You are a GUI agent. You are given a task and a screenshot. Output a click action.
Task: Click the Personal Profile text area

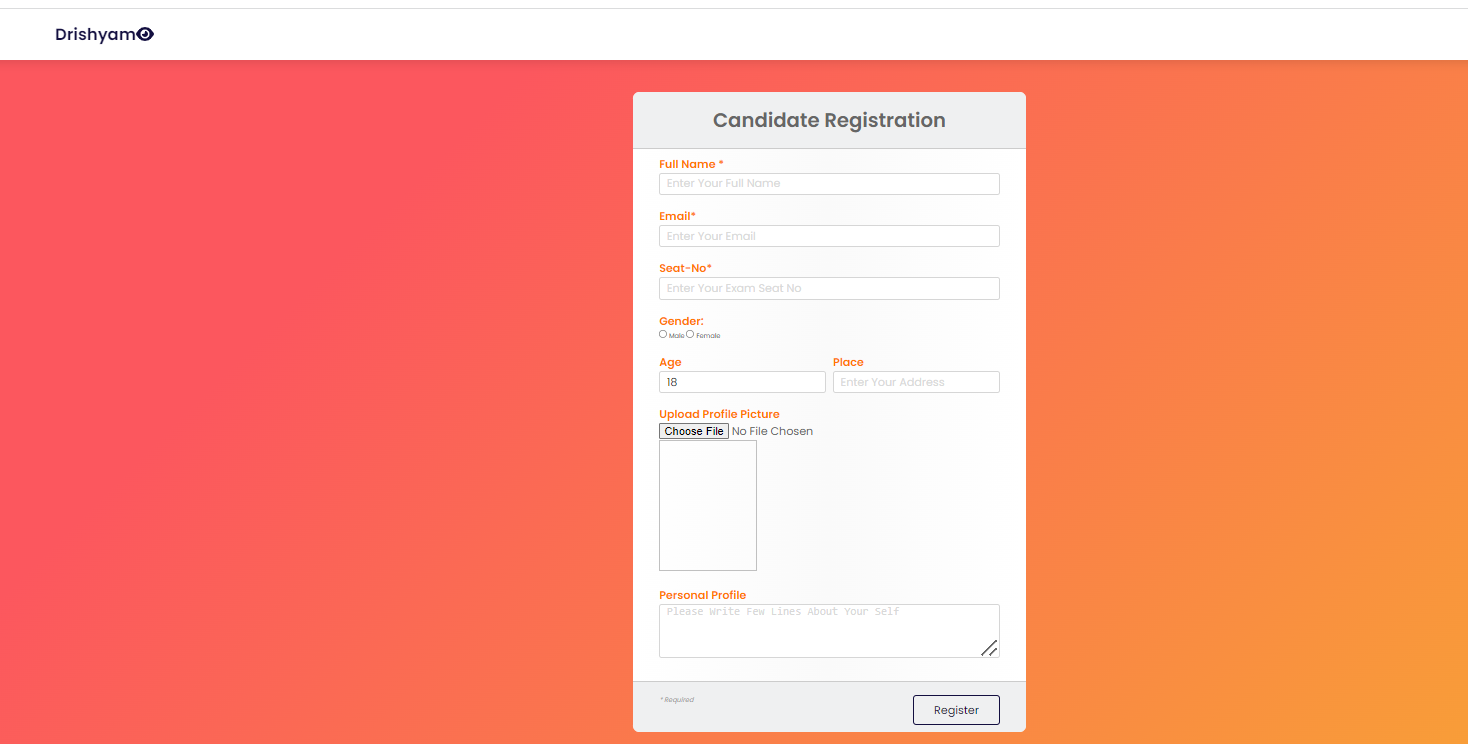pos(829,628)
